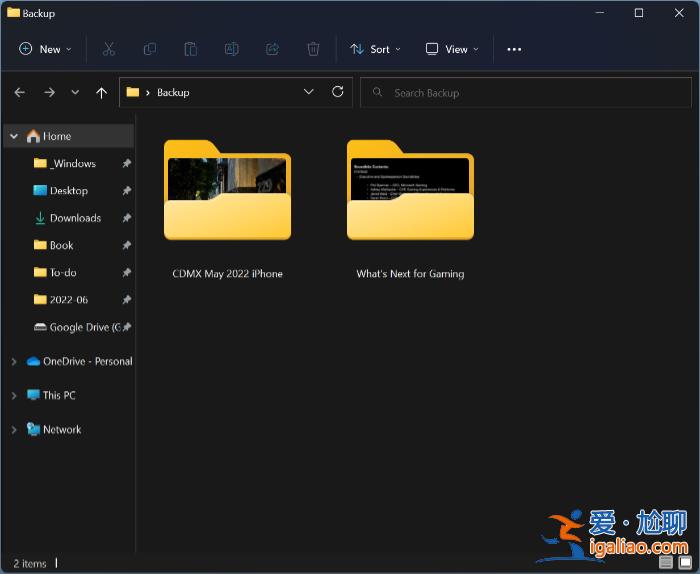Expand the OneDrive - Personal tree node
This screenshot has height=574, width=700.
point(14,362)
